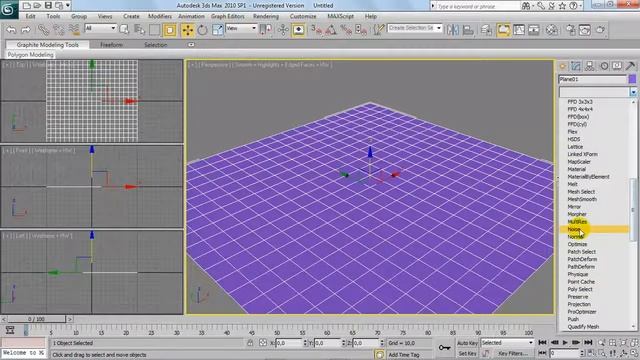Click the Plane01 object name field
Screen dimensions: 640x360
pyautogui.click(x=592, y=79)
